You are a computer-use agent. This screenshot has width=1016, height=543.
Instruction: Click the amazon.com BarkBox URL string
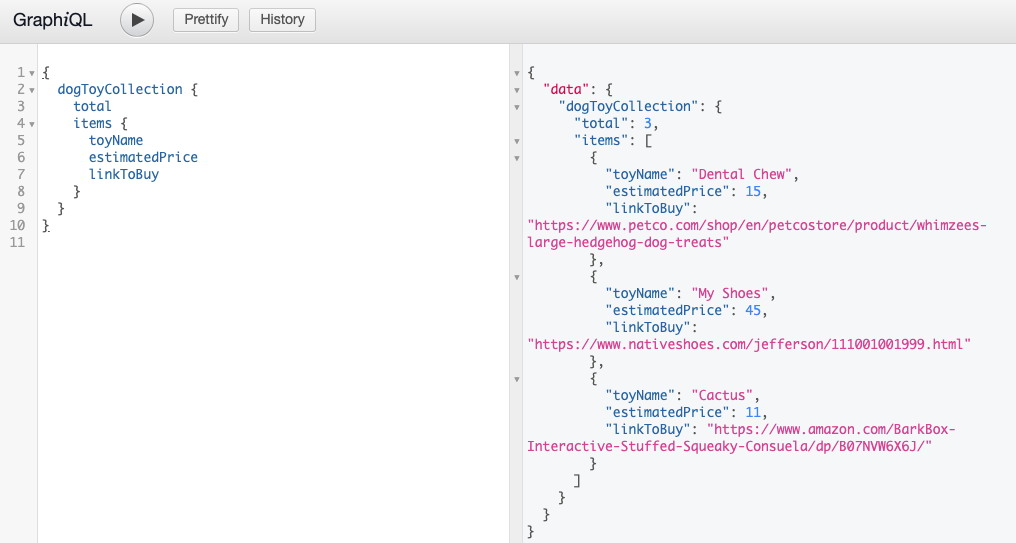[x=831, y=429]
